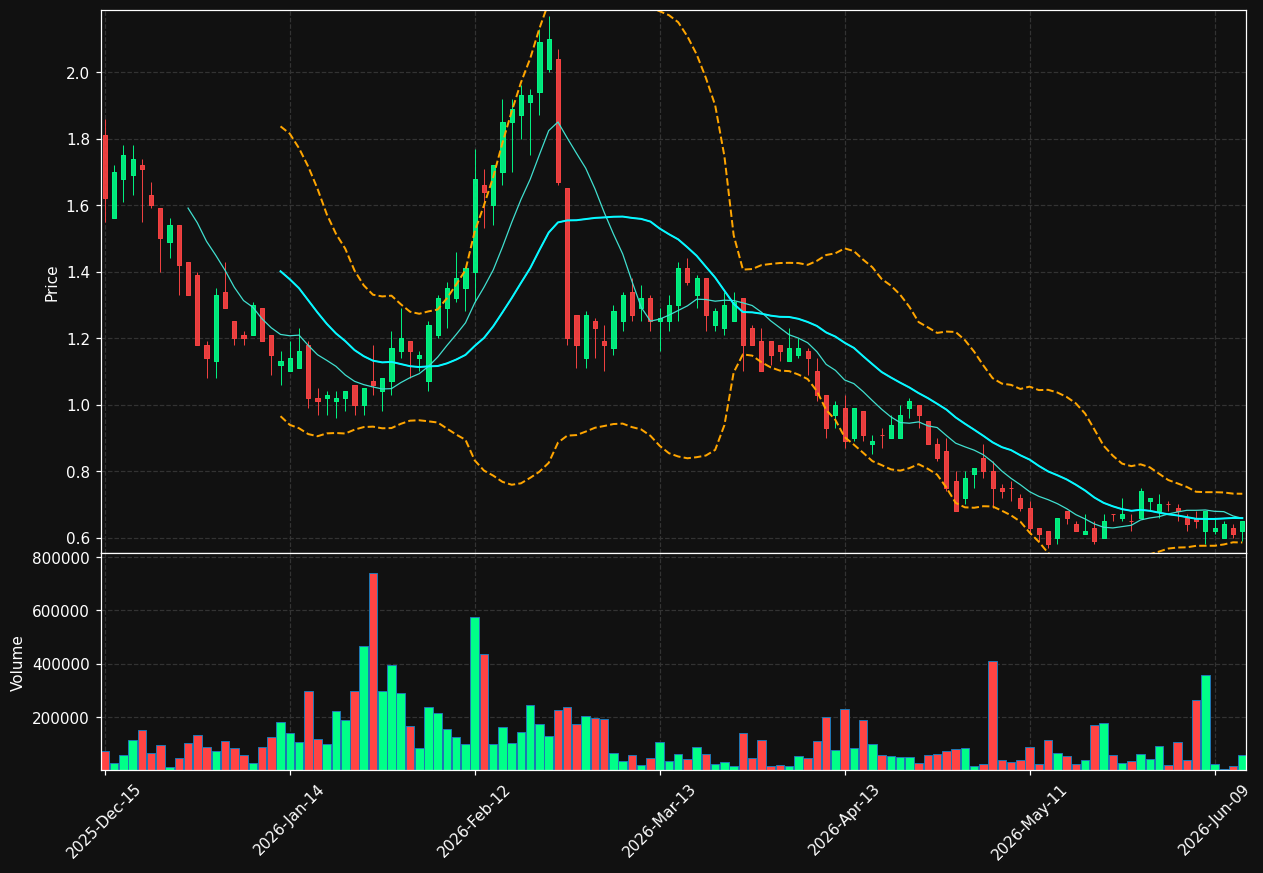Image resolution: width=1263 pixels, height=873 pixels.
Task: Click the 2026-Jan-14 date label
Action: click(288, 820)
